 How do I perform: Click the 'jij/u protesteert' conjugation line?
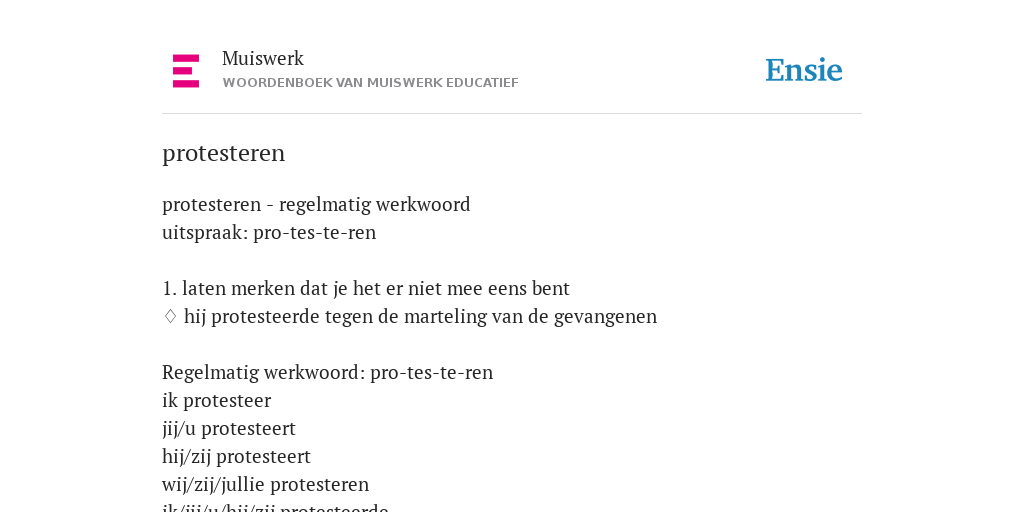[x=229, y=428]
